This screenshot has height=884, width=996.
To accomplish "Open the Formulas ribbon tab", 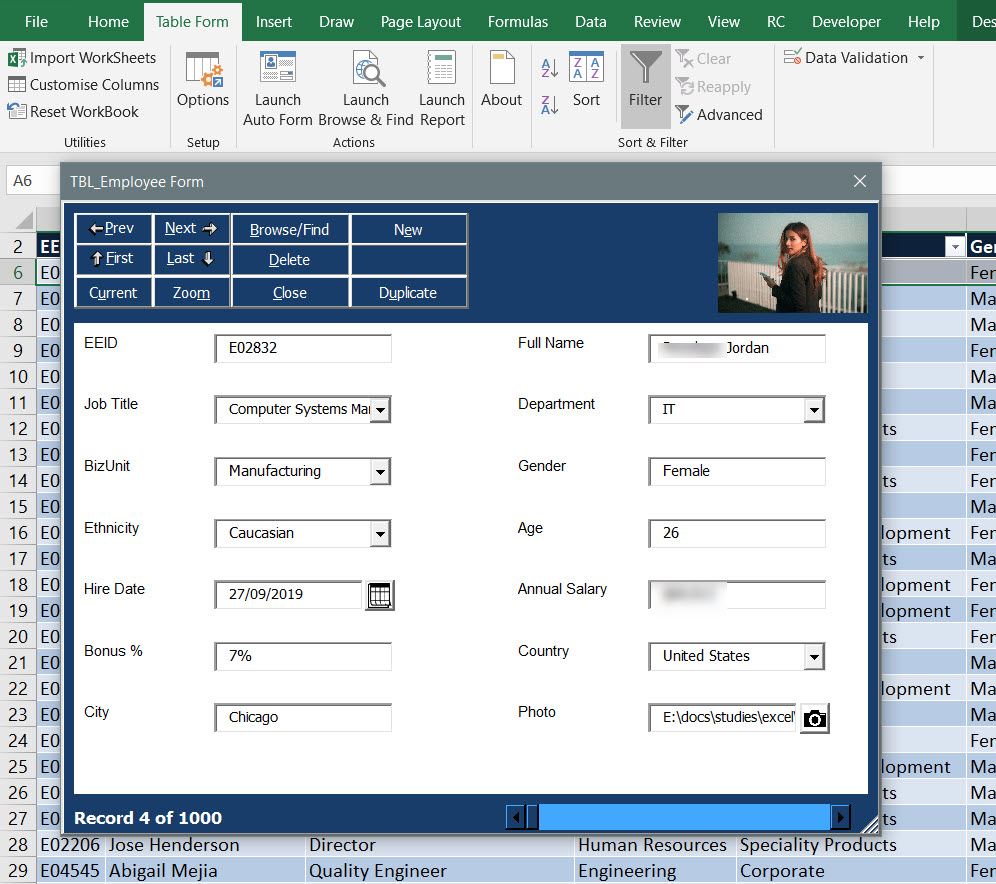I will (x=518, y=20).
